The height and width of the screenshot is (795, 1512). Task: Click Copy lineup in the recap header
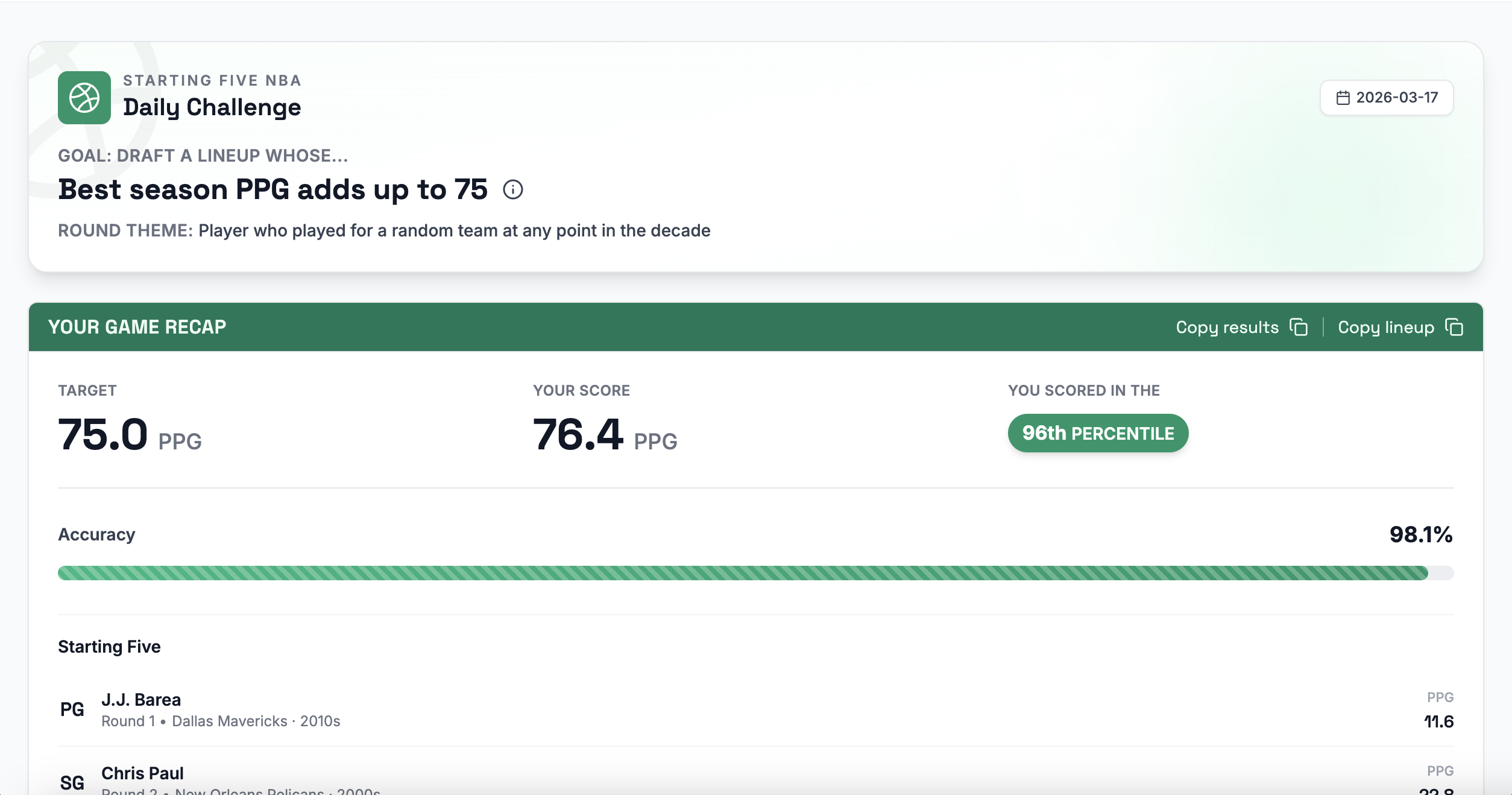point(1388,327)
